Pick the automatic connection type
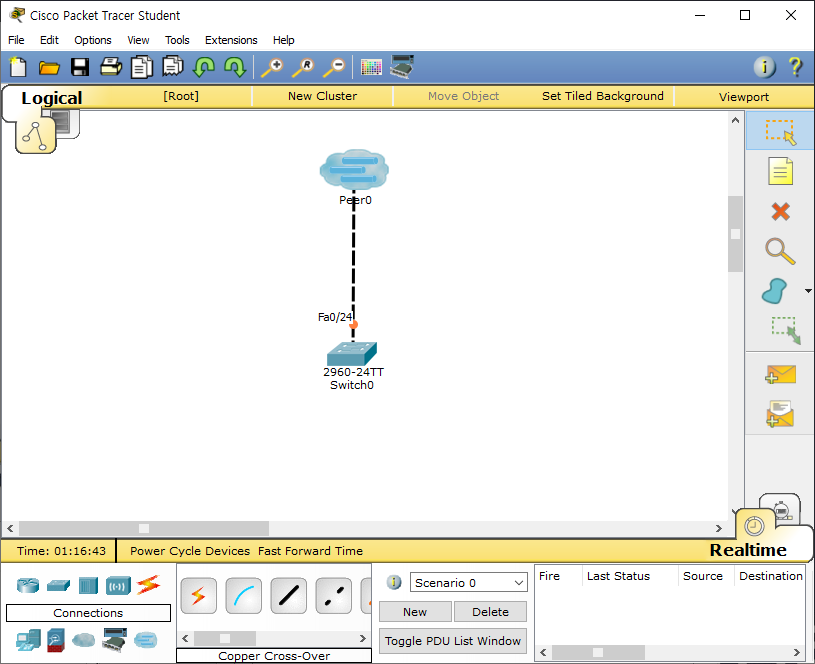This screenshot has width=815, height=664. pos(199,595)
